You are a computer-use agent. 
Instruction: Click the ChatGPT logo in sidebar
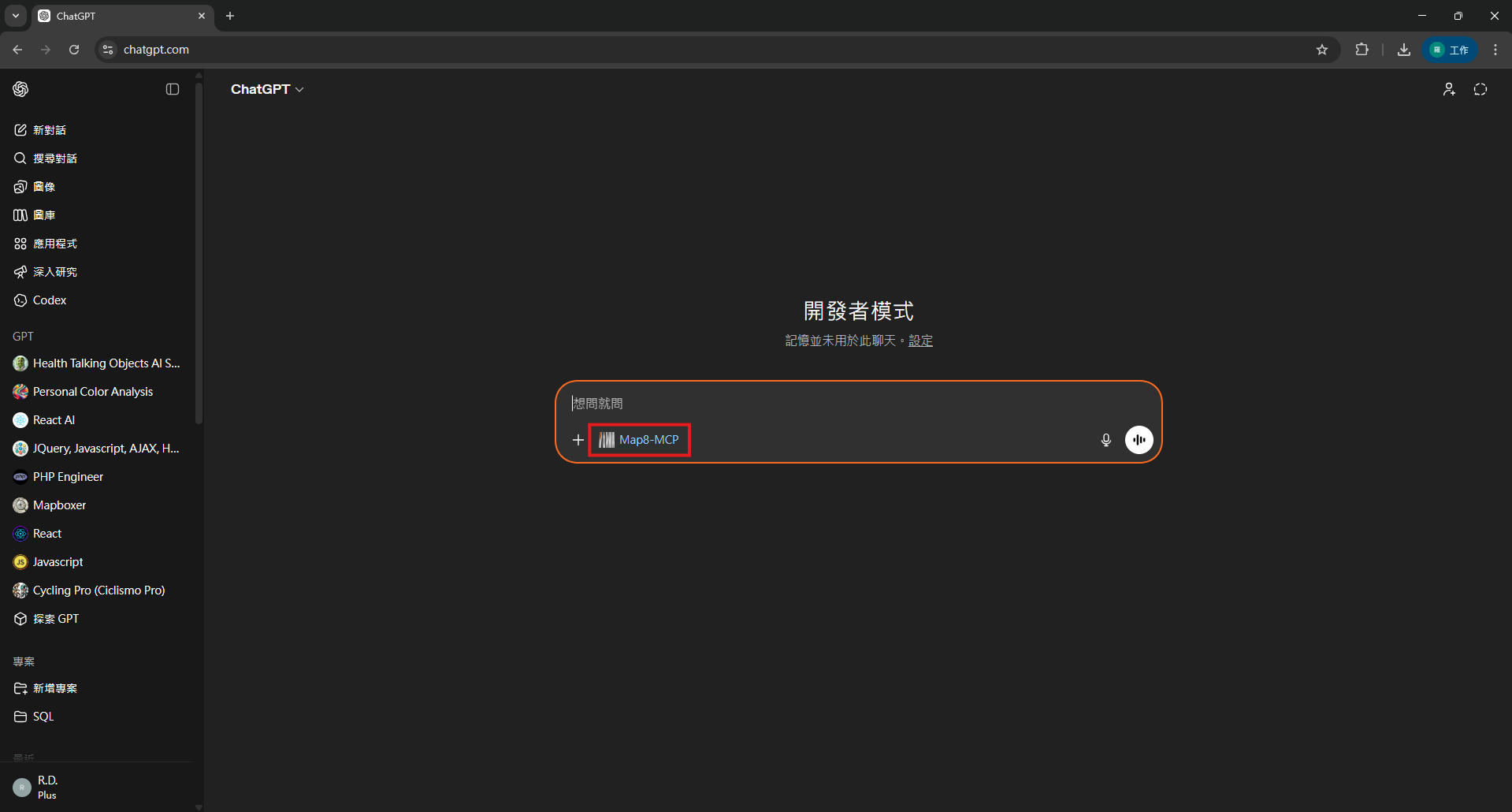21,89
